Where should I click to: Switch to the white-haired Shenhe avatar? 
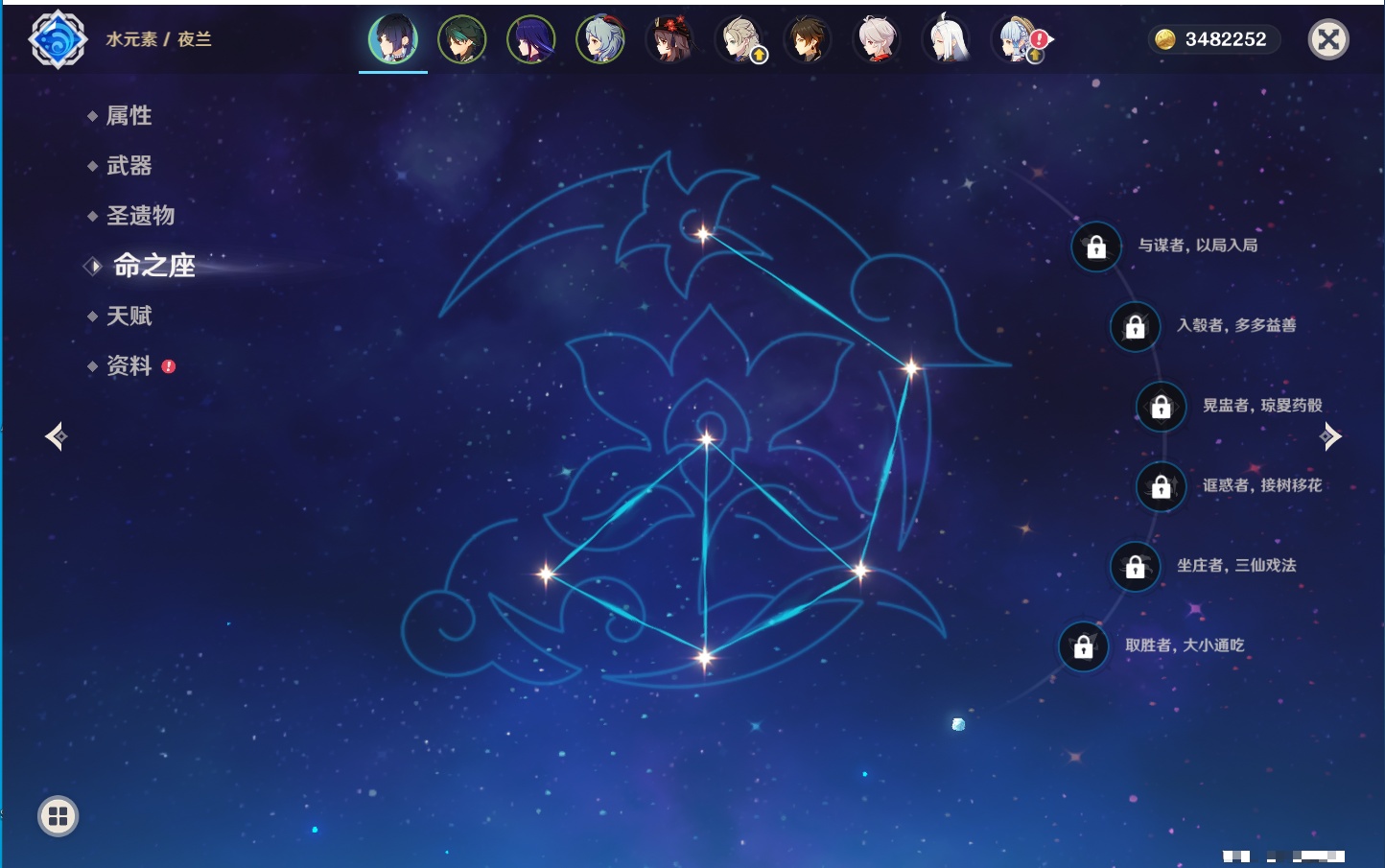tap(946, 39)
